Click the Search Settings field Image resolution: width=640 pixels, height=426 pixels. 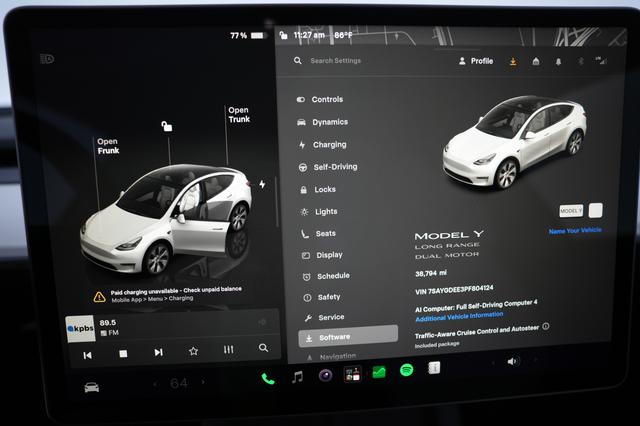coord(336,61)
